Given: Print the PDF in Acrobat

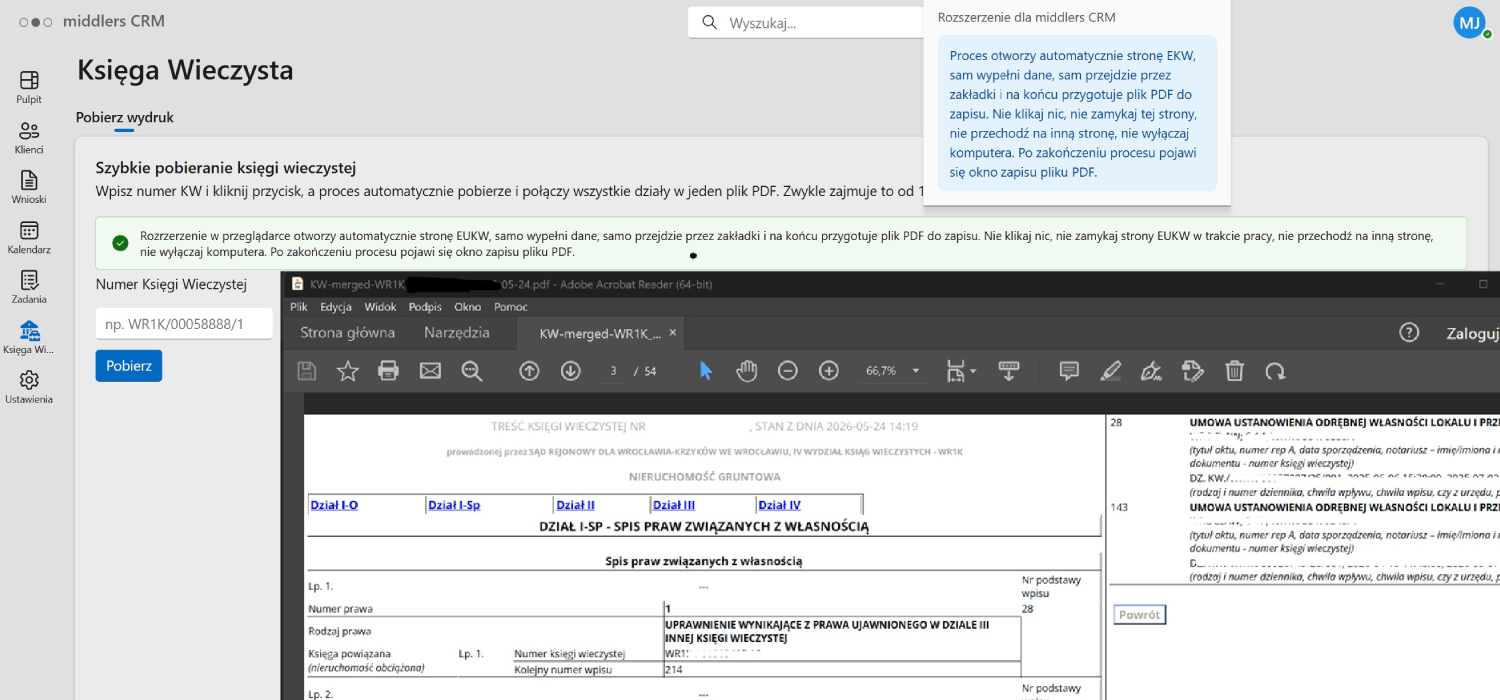Looking at the screenshot, I should click(x=388, y=371).
